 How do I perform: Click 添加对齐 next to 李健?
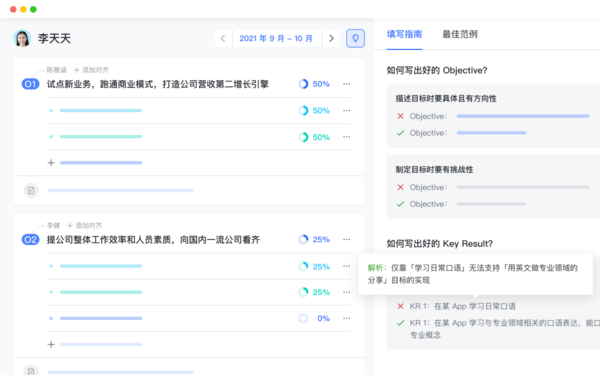pos(85,225)
